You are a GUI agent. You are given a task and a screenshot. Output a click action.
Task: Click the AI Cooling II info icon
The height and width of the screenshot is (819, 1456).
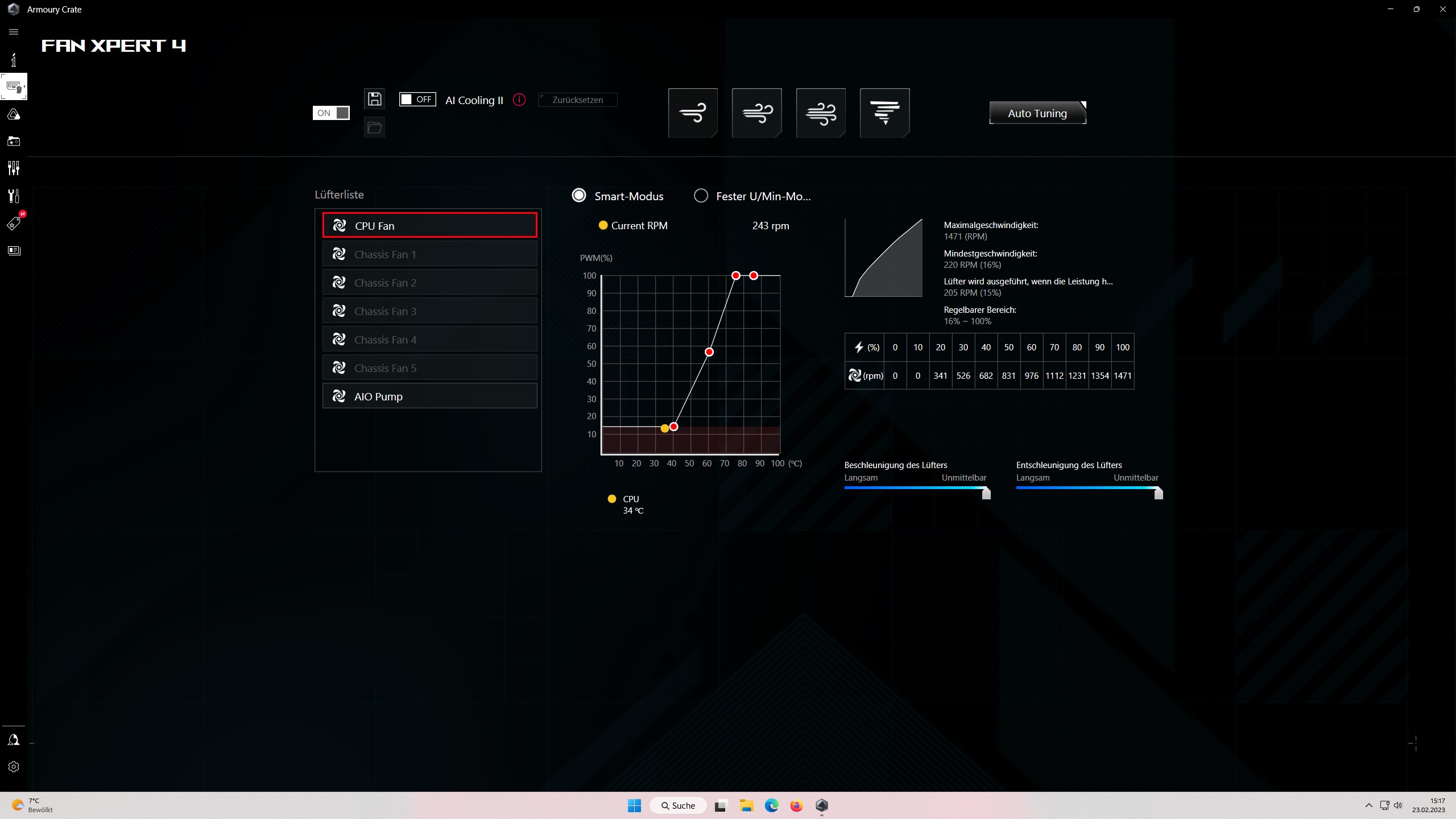point(519,100)
